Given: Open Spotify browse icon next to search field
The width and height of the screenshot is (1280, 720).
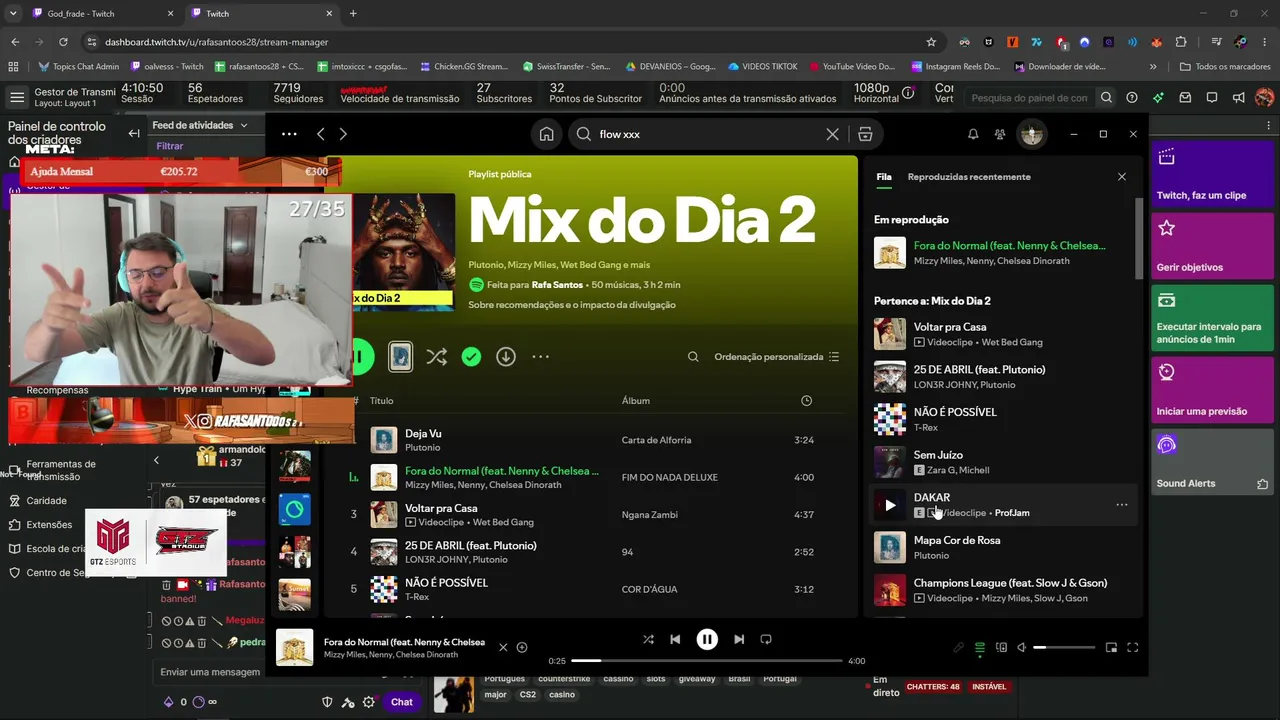Looking at the screenshot, I should coord(865,134).
